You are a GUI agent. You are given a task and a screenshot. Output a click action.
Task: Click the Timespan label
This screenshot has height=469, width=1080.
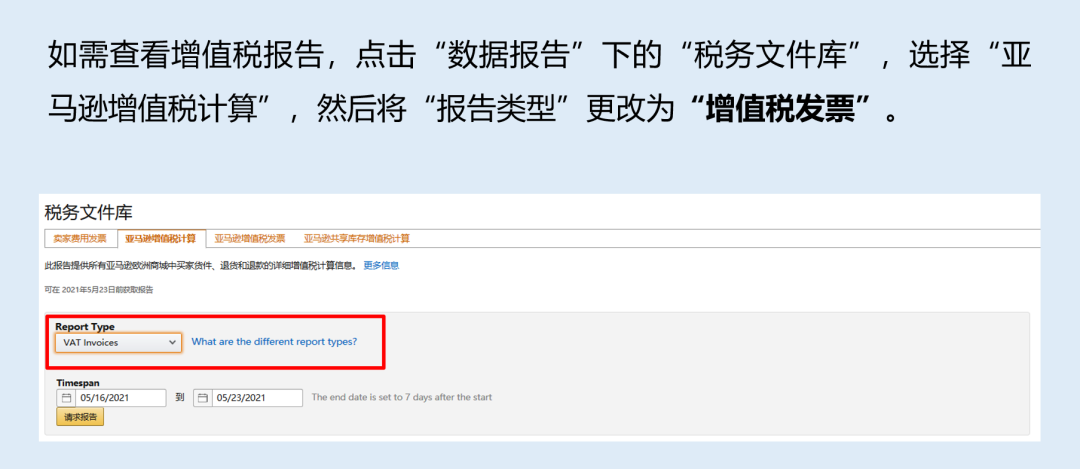[x=78, y=382]
